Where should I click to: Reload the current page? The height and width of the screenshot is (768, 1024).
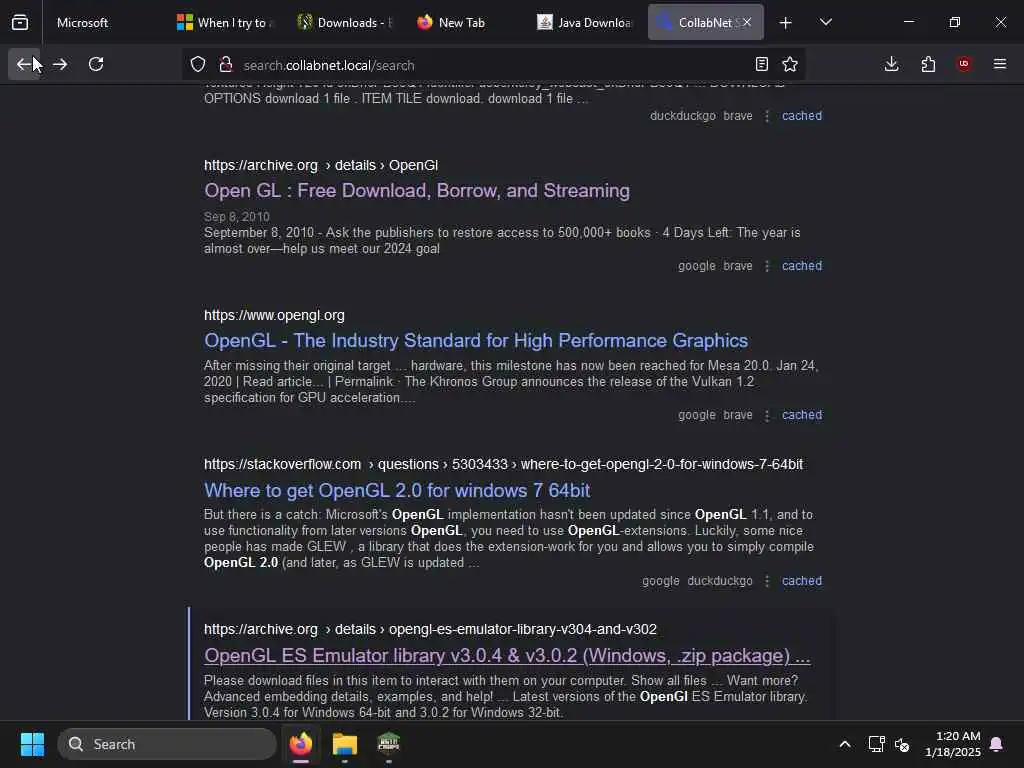coord(96,64)
